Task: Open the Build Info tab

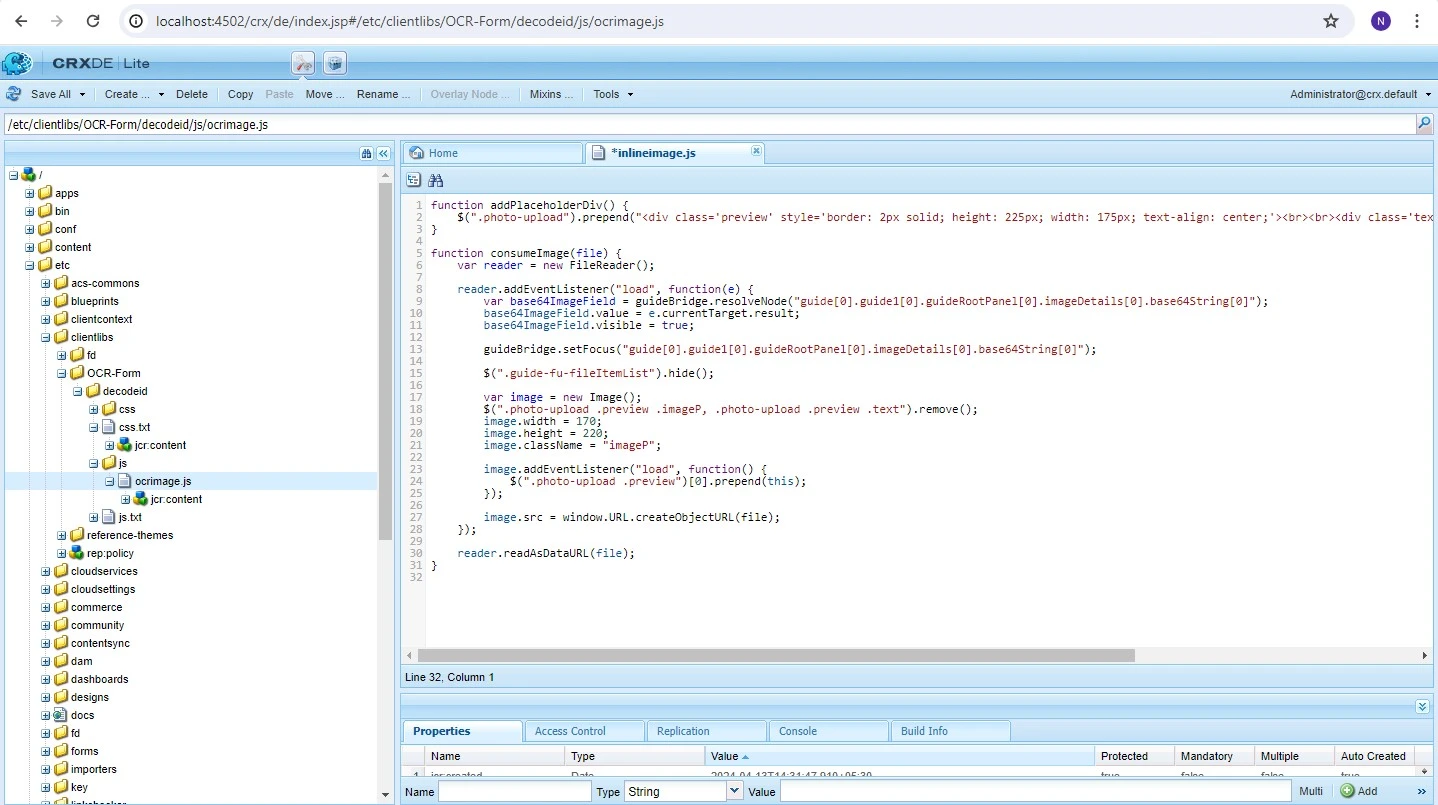Action: tap(950, 731)
